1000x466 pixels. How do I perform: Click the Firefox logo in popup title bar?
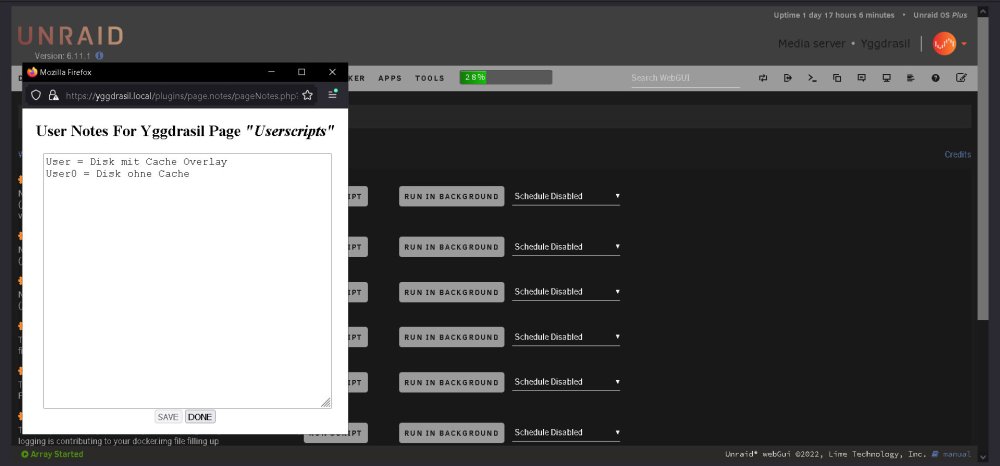pyautogui.click(x=33, y=72)
